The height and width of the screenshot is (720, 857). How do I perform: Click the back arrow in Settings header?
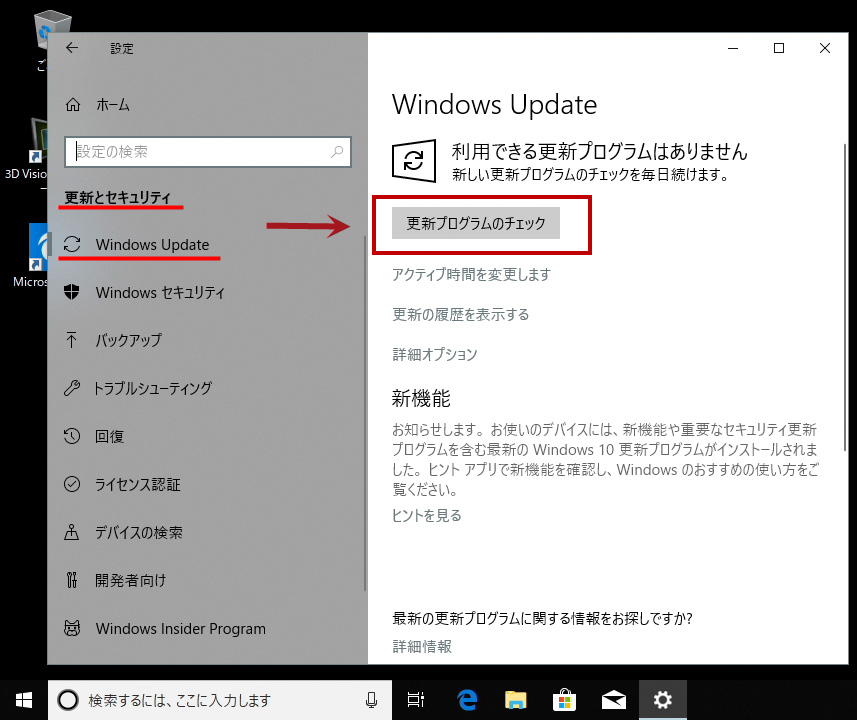pyautogui.click(x=72, y=48)
